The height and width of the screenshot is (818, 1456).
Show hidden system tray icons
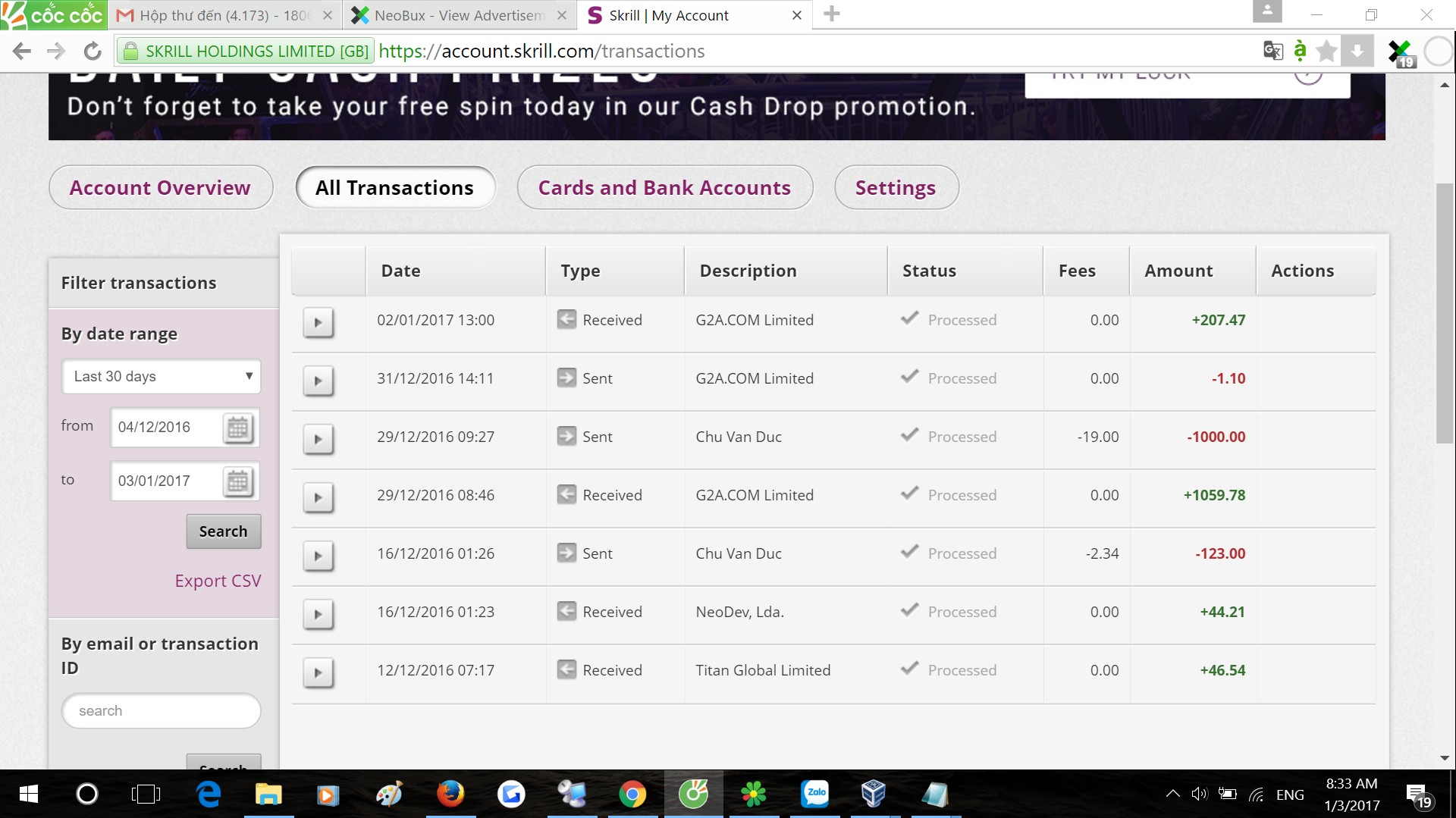[x=1172, y=794]
